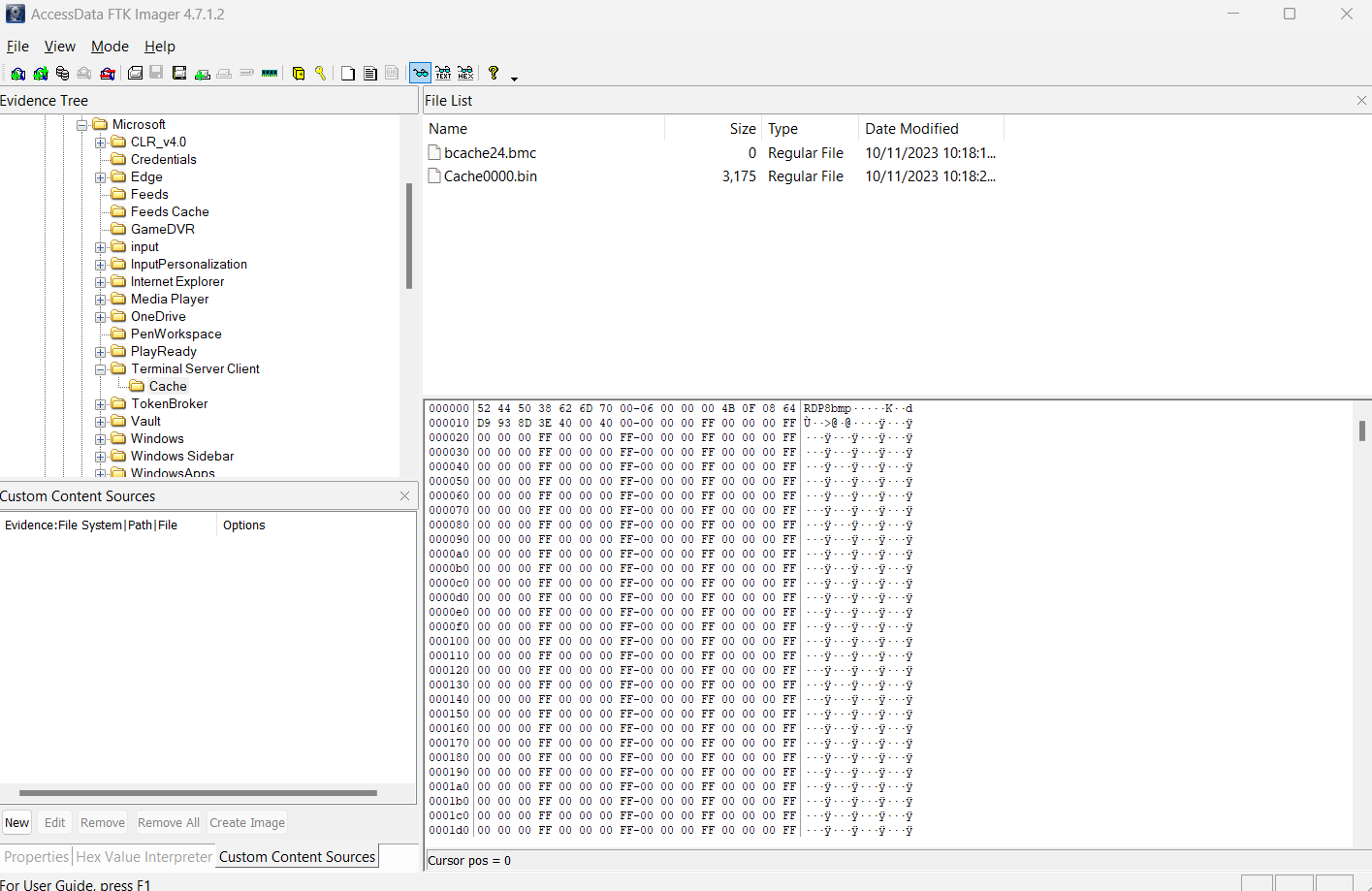Click the Export File Hash List icon
The width and height of the screenshot is (1372, 891).
tap(369, 73)
